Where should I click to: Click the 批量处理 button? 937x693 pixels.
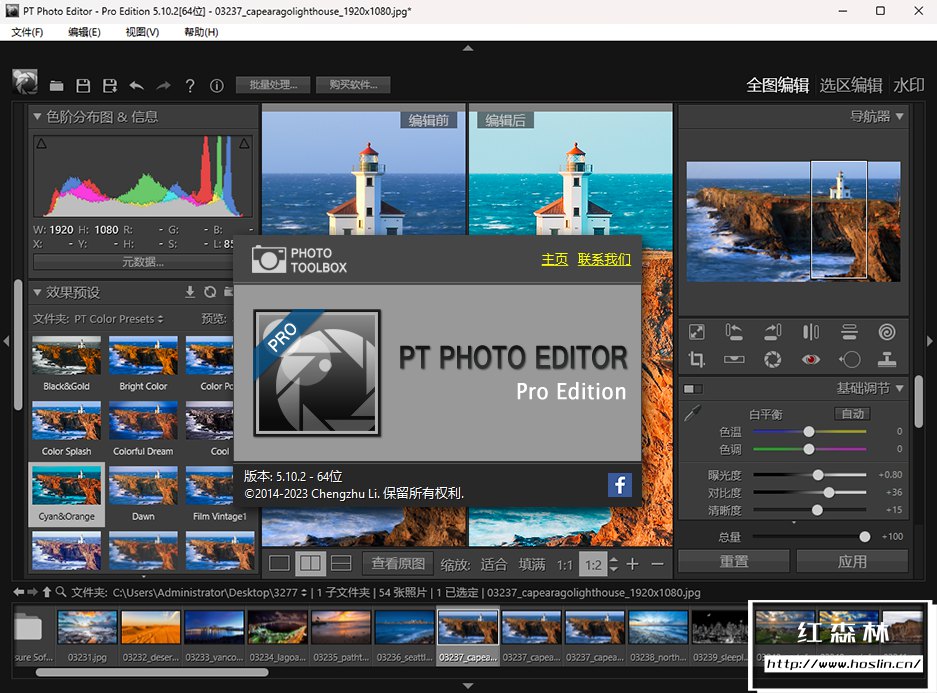pos(273,85)
